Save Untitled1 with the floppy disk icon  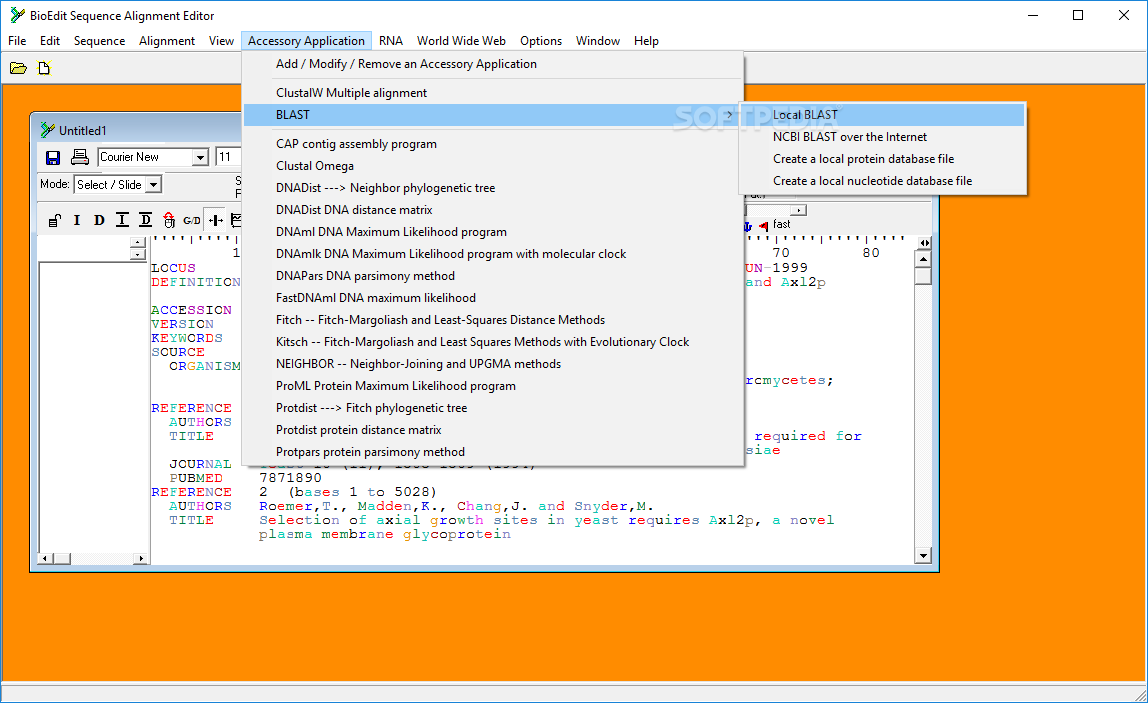[53, 157]
